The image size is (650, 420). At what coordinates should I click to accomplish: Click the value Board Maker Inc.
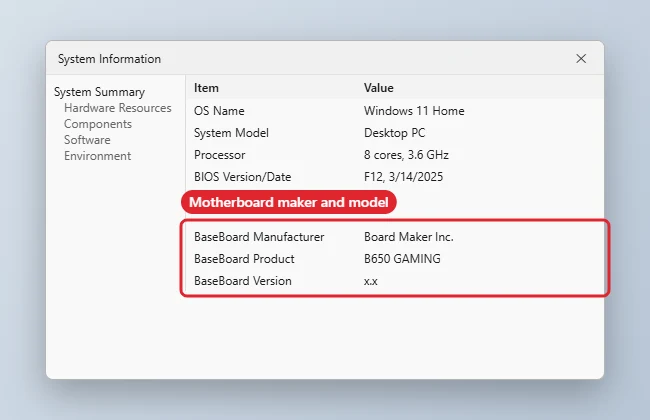(x=408, y=237)
